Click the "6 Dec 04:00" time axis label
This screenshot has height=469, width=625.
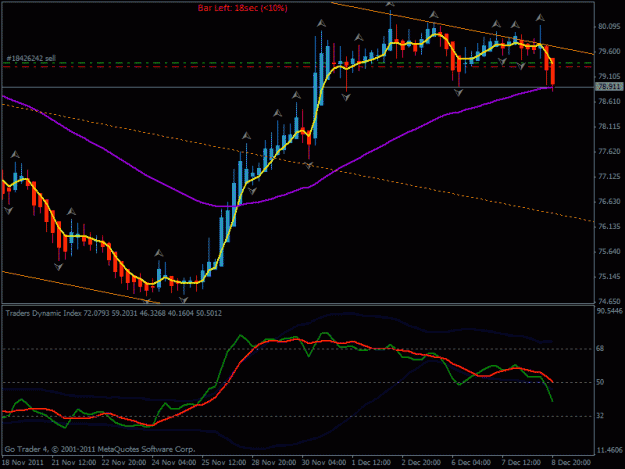(471, 463)
